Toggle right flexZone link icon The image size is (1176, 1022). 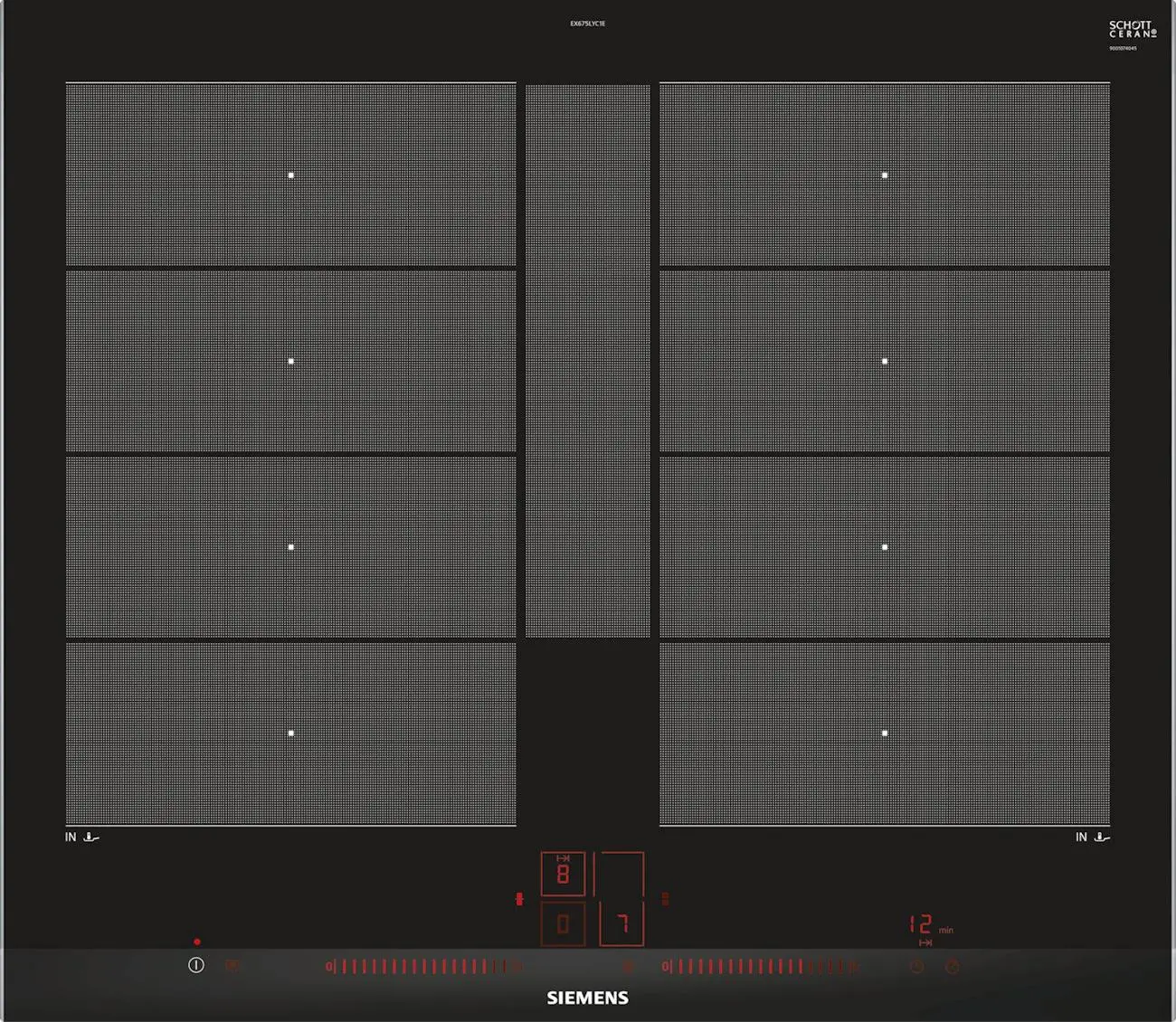click(x=665, y=899)
